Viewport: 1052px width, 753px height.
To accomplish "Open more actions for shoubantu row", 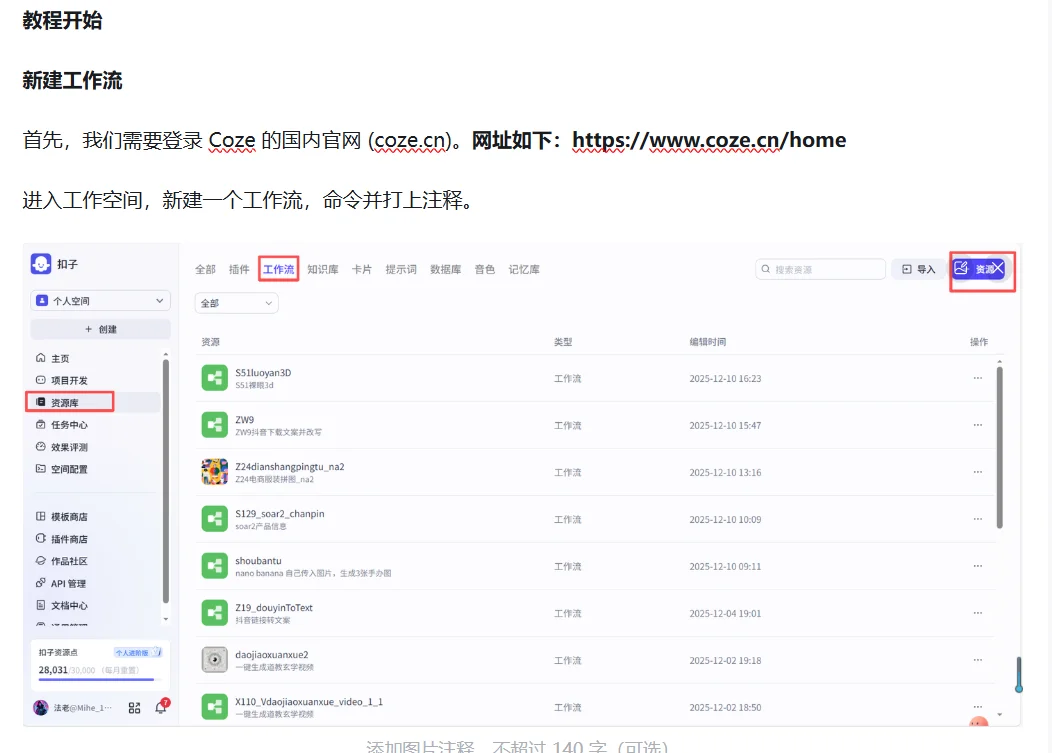I will pos(978,566).
